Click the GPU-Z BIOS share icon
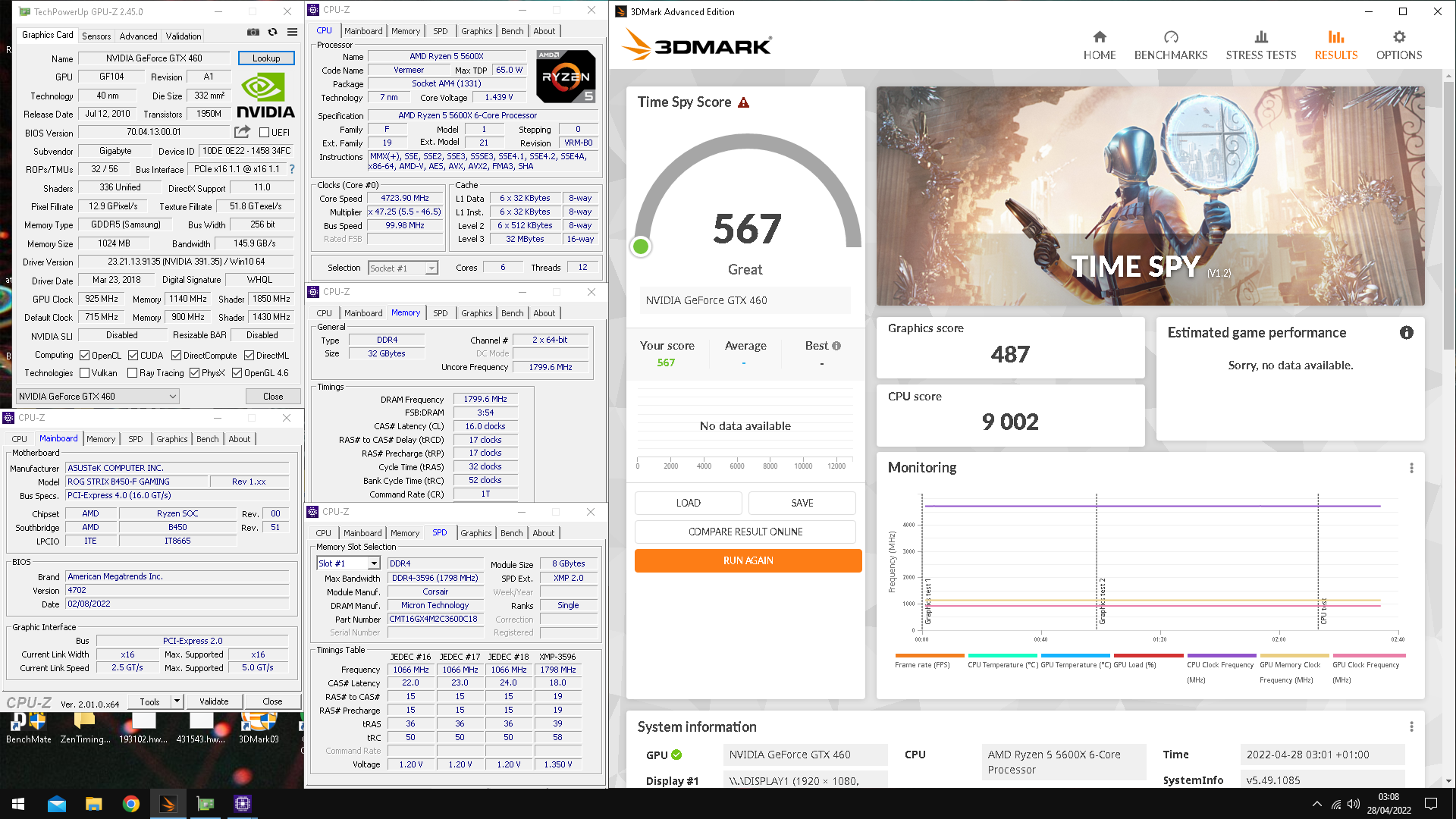The height and width of the screenshot is (819, 1456). pyautogui.click(x=242, y=131)
